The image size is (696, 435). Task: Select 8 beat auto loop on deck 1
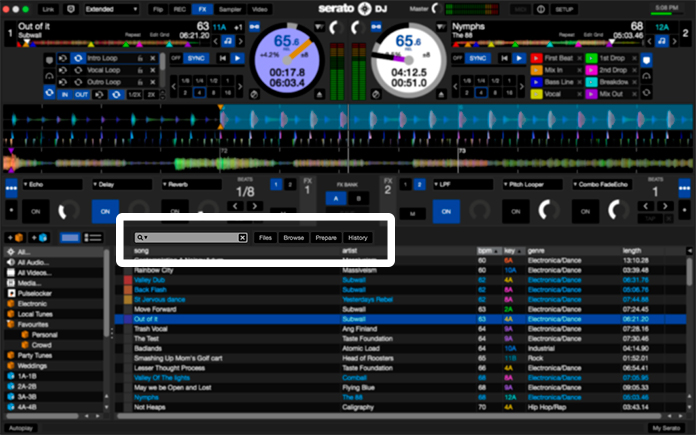(214, 93)
